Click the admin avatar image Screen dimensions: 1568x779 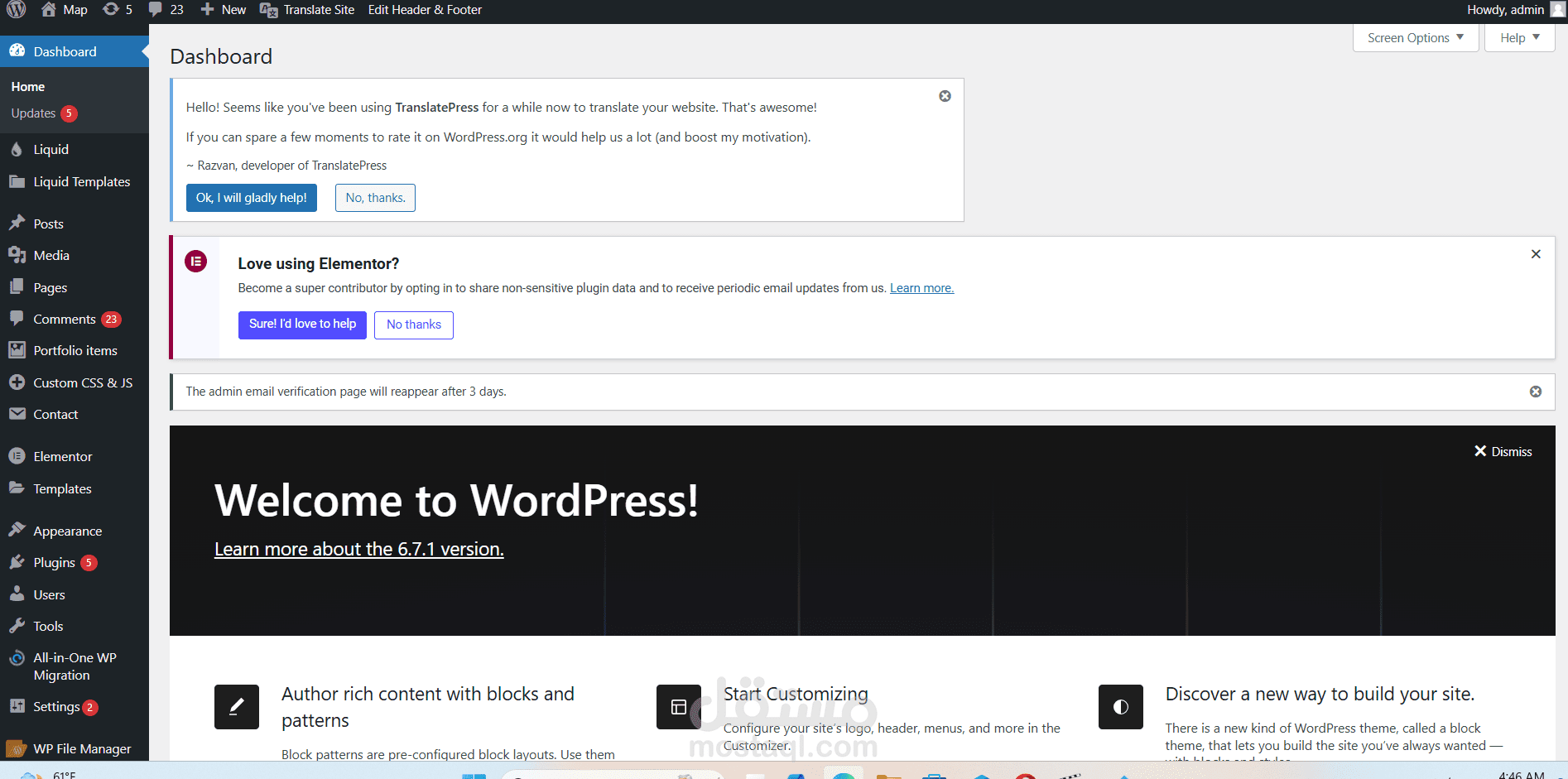[x=1557, y=10]
